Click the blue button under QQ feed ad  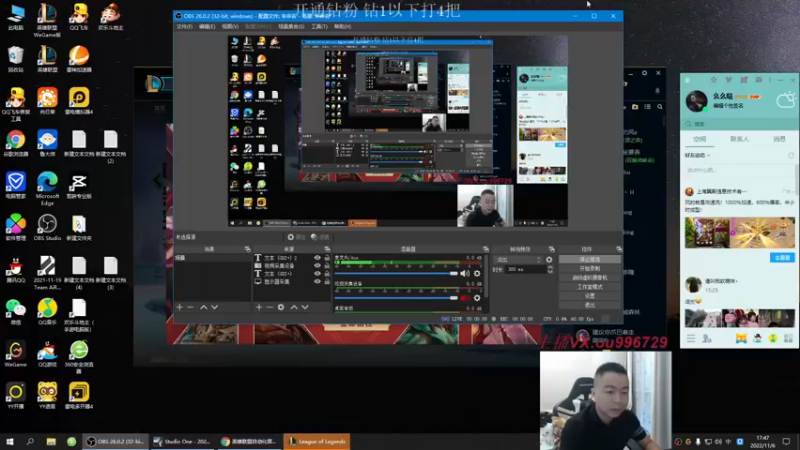tap(782, 258)
